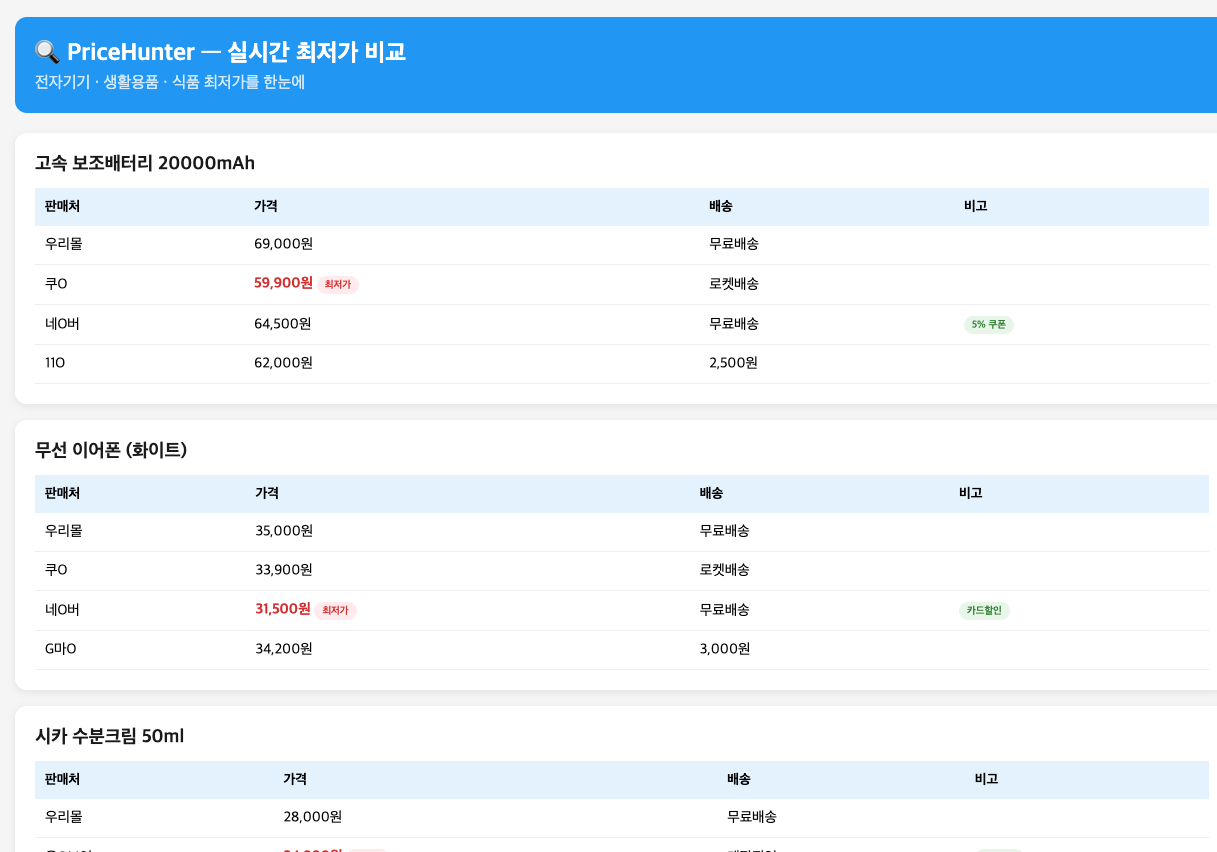Click the 62,000원 price
This screenshot has width=1217, height=852.
pos(284,363)
